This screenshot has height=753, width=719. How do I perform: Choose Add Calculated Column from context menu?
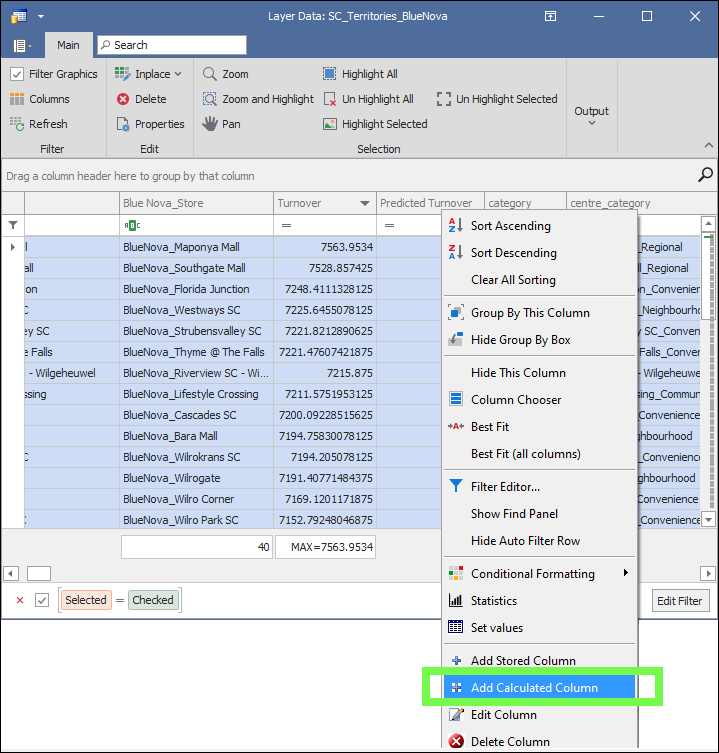[534, 688]
